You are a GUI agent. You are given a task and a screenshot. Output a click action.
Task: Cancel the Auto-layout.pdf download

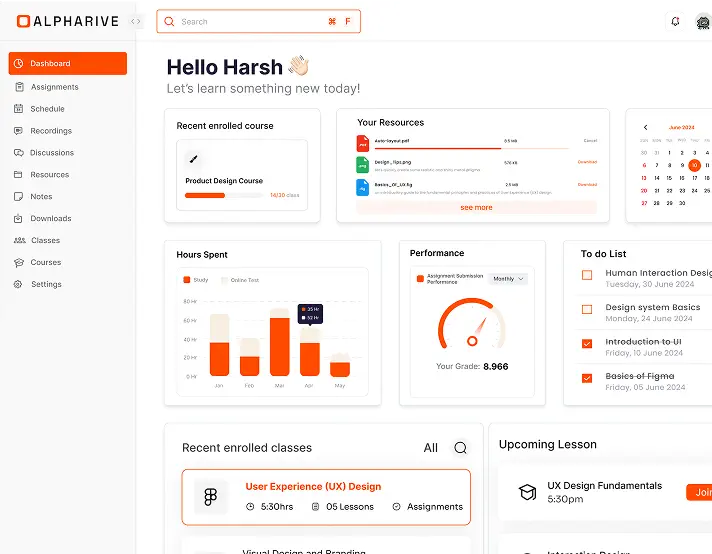590,141
